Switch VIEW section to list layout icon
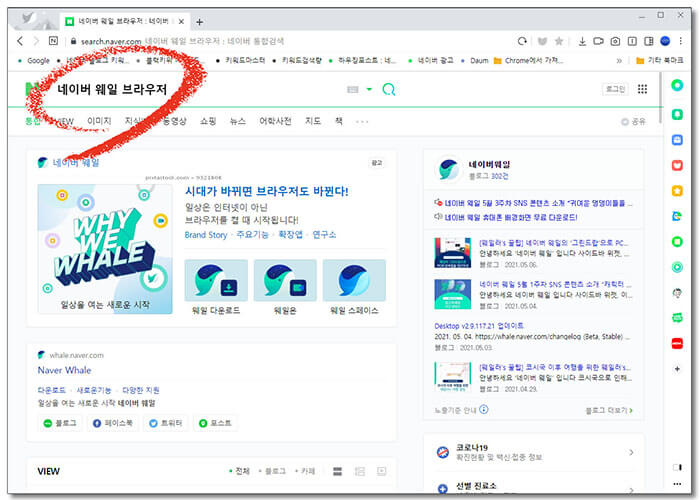This screenshot has width=700, height=500. point(338,471)
